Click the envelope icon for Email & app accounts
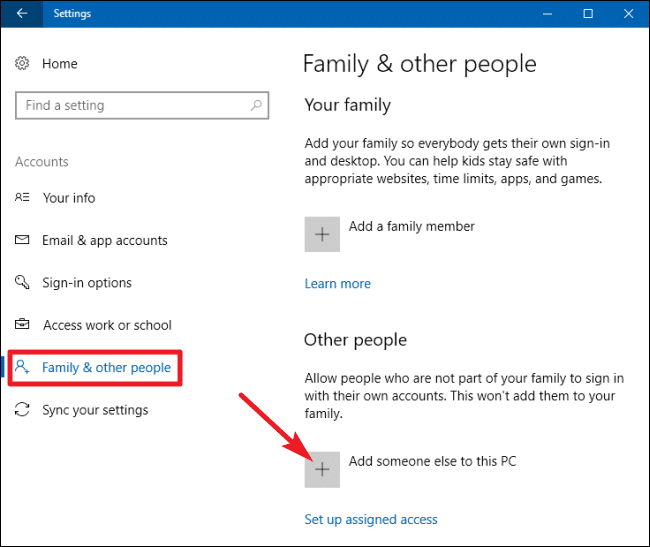Viewport: 650px width, 547px height. pyautogui.click(x=23, y=241)
